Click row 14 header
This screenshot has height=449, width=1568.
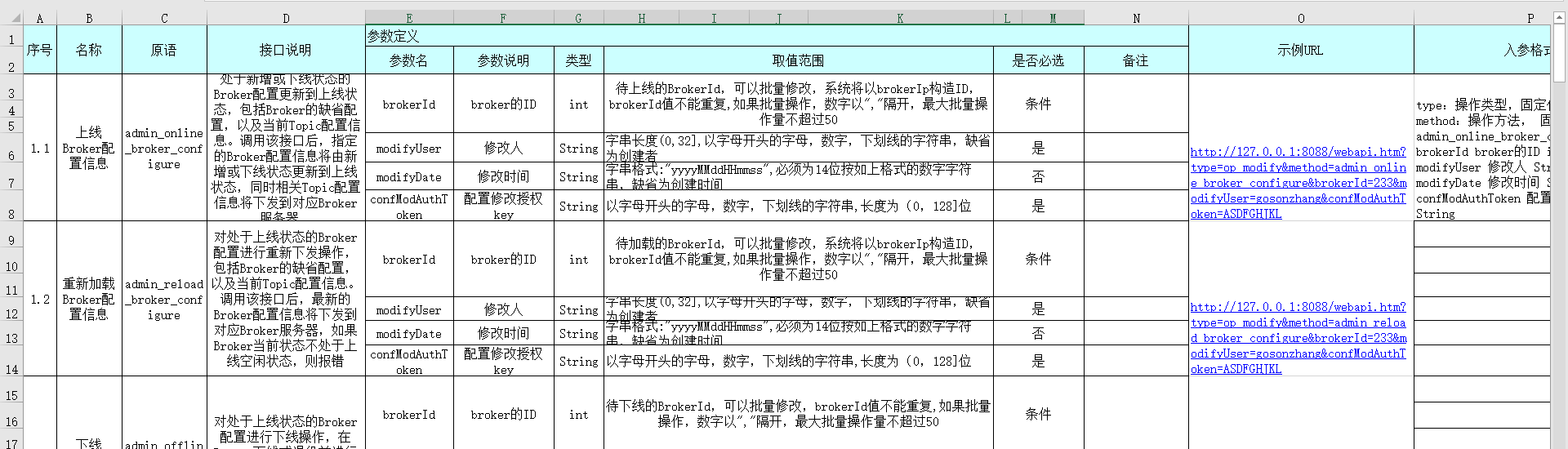point(11,369)
